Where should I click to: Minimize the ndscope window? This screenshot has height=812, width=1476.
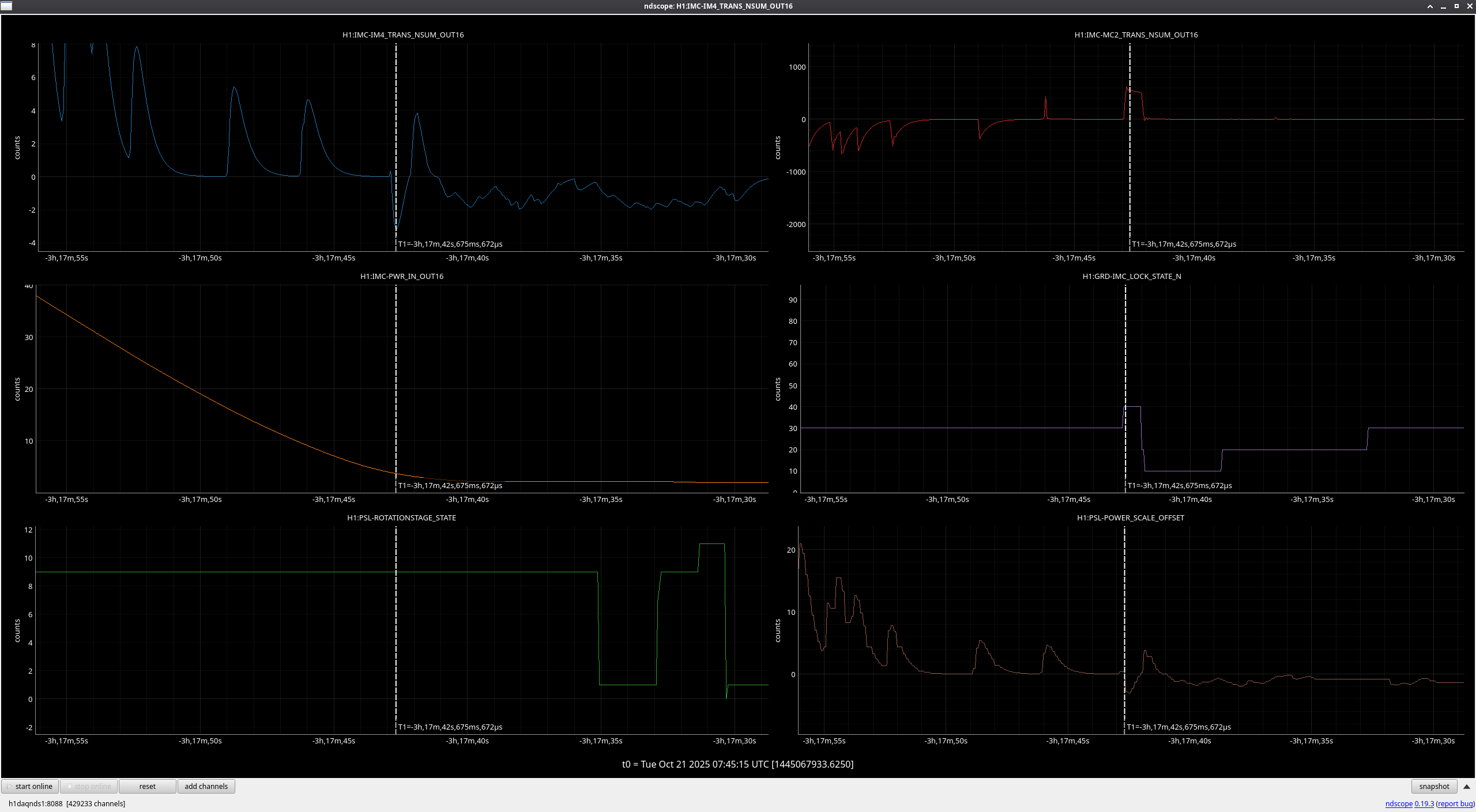tap(1443, 6)
